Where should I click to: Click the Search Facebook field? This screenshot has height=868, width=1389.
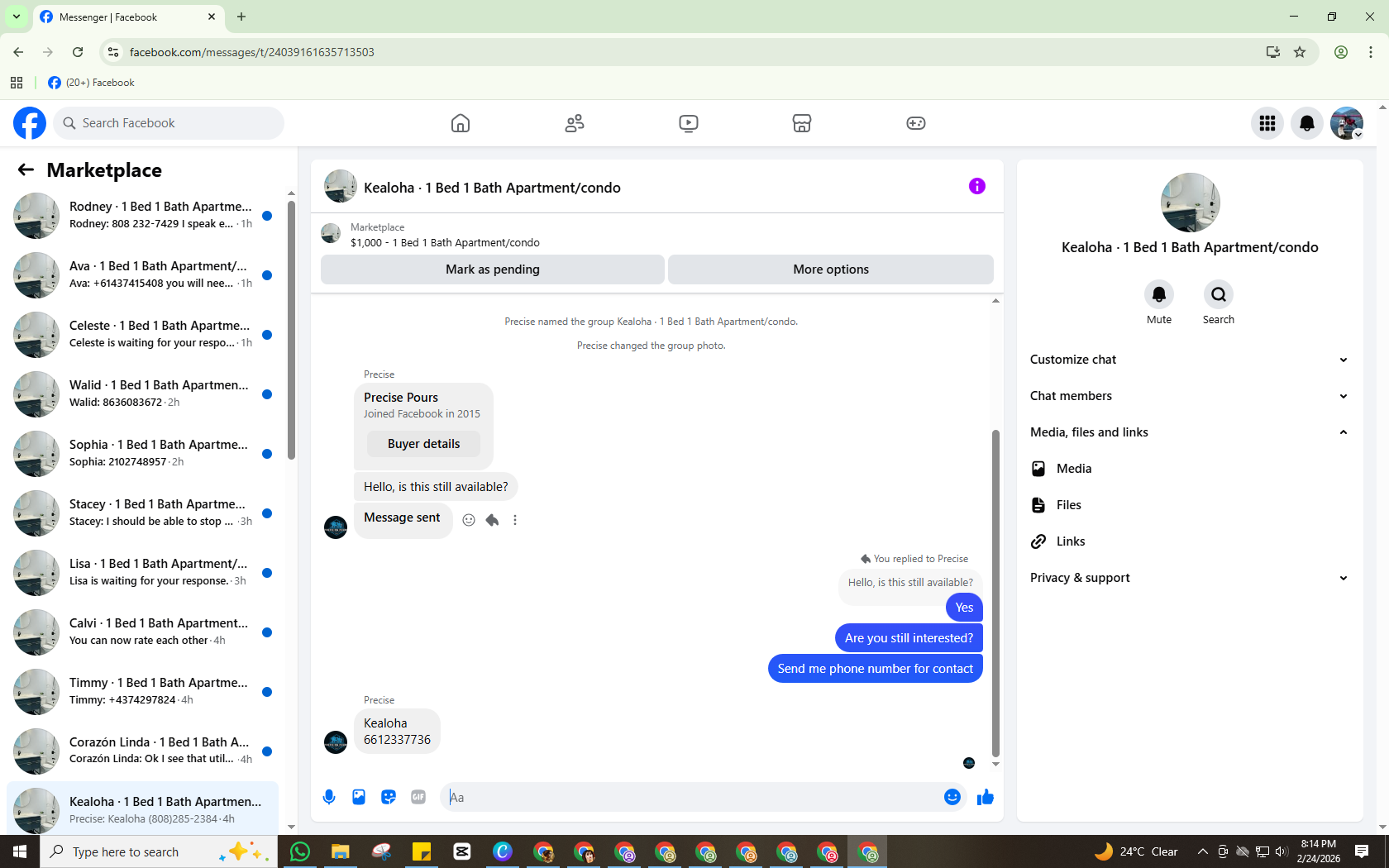[169, 123]
